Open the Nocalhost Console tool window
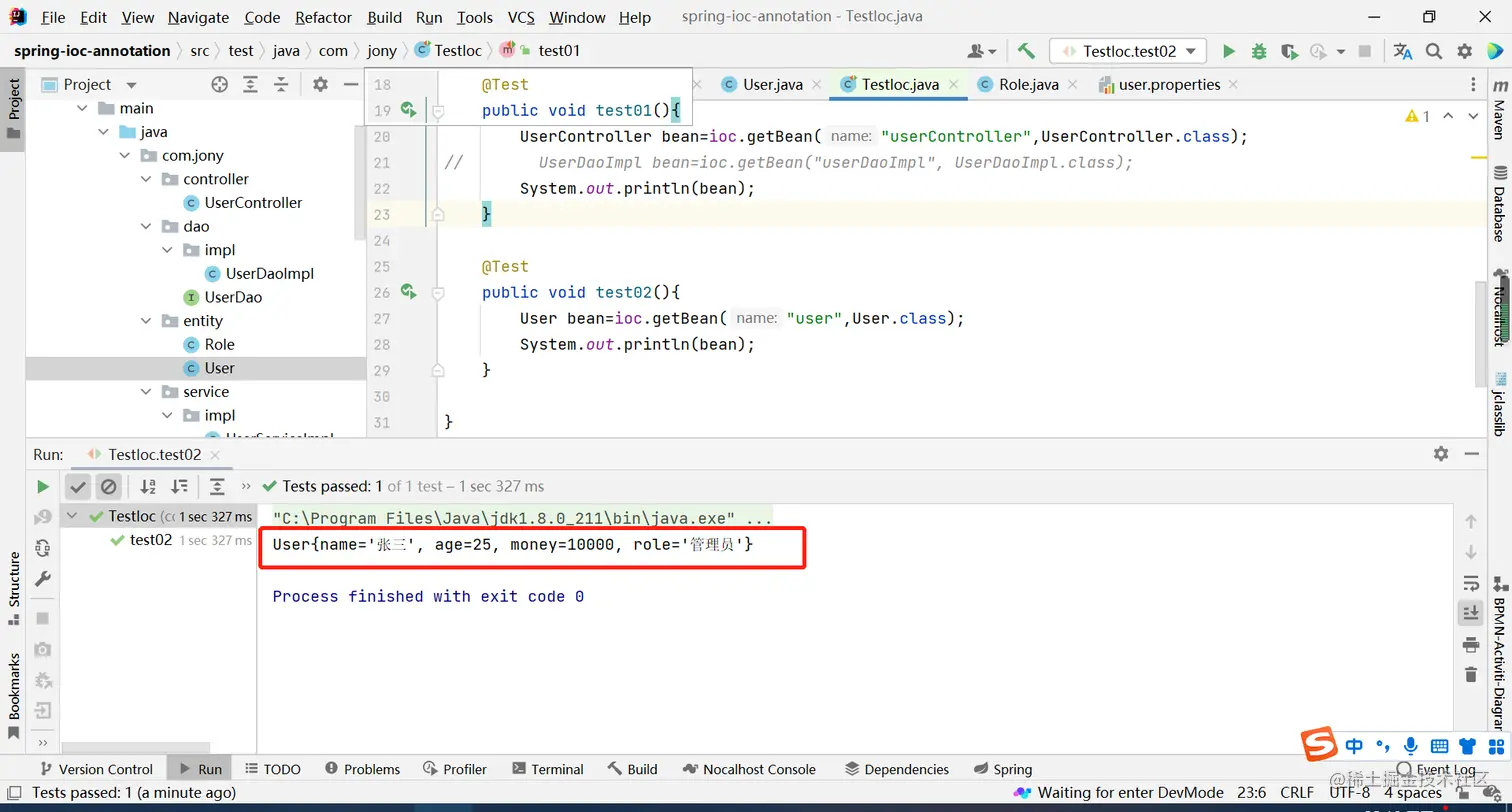 pos(750,769)
